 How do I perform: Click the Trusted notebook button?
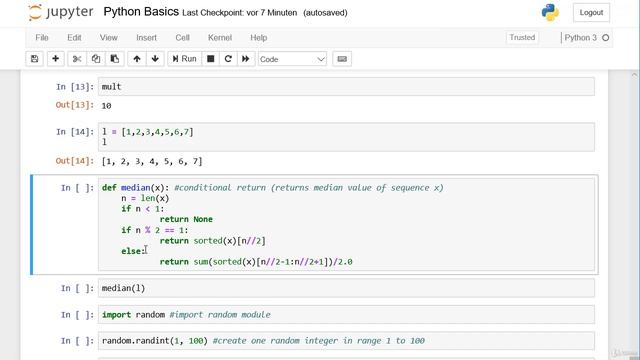click(x=522, y=38)
